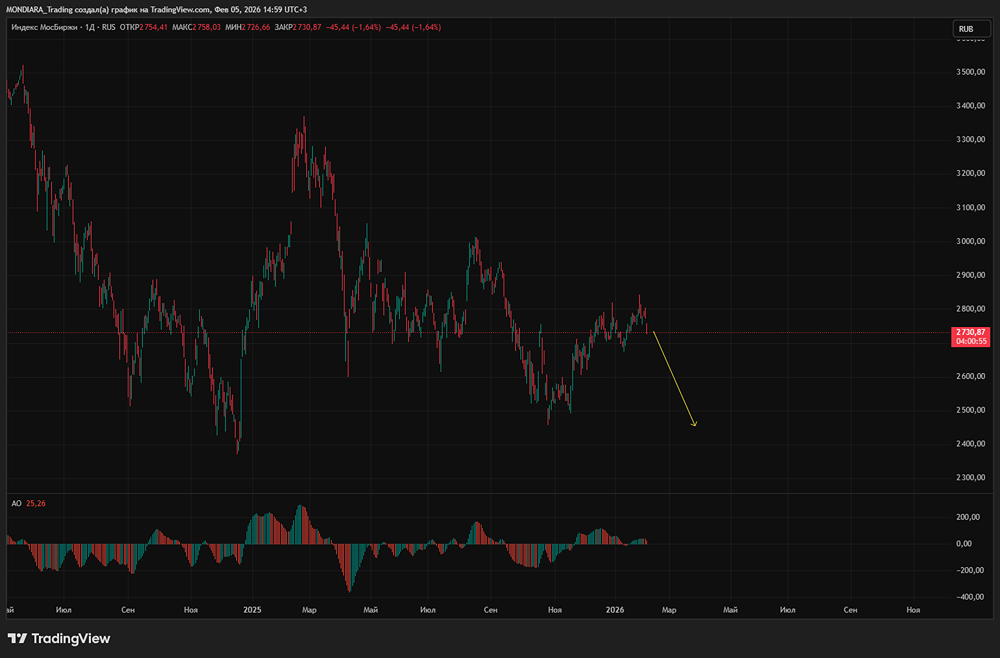Click the MONDIARA_Trading header caption
This screenshot has width=1000, height=658.
pyautogui.click(x=156, y=10)
